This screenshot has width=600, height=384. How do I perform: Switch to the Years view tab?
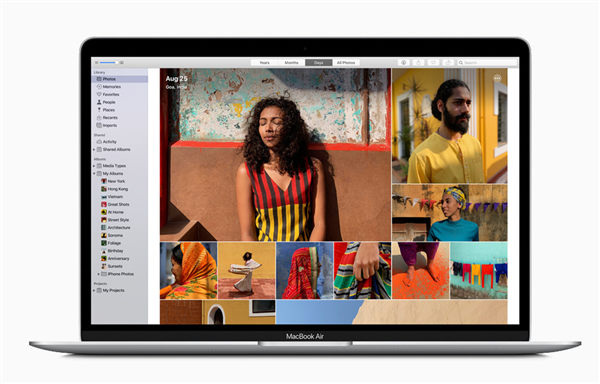264,63
